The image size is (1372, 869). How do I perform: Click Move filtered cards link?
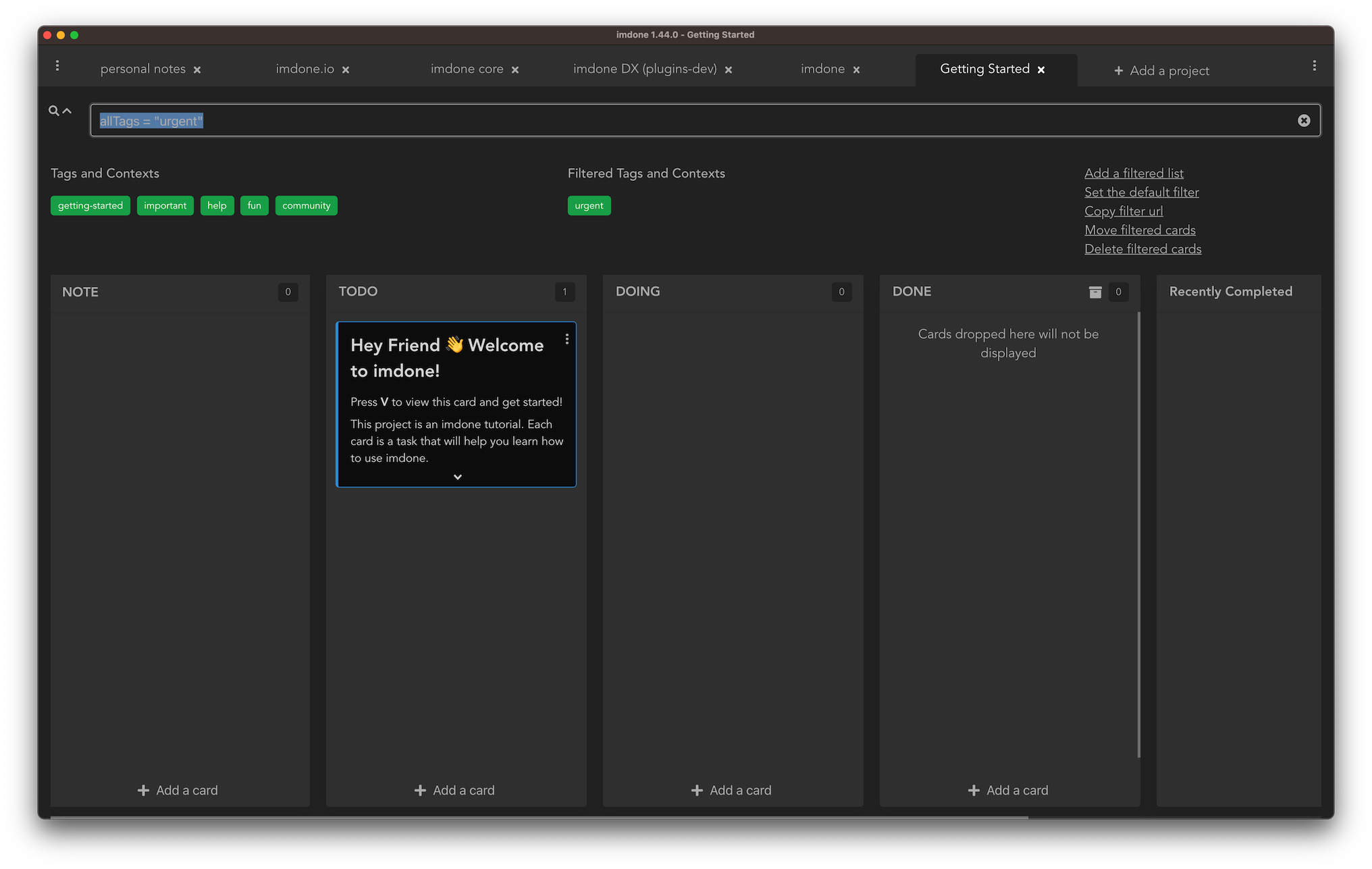(1140, 230)
